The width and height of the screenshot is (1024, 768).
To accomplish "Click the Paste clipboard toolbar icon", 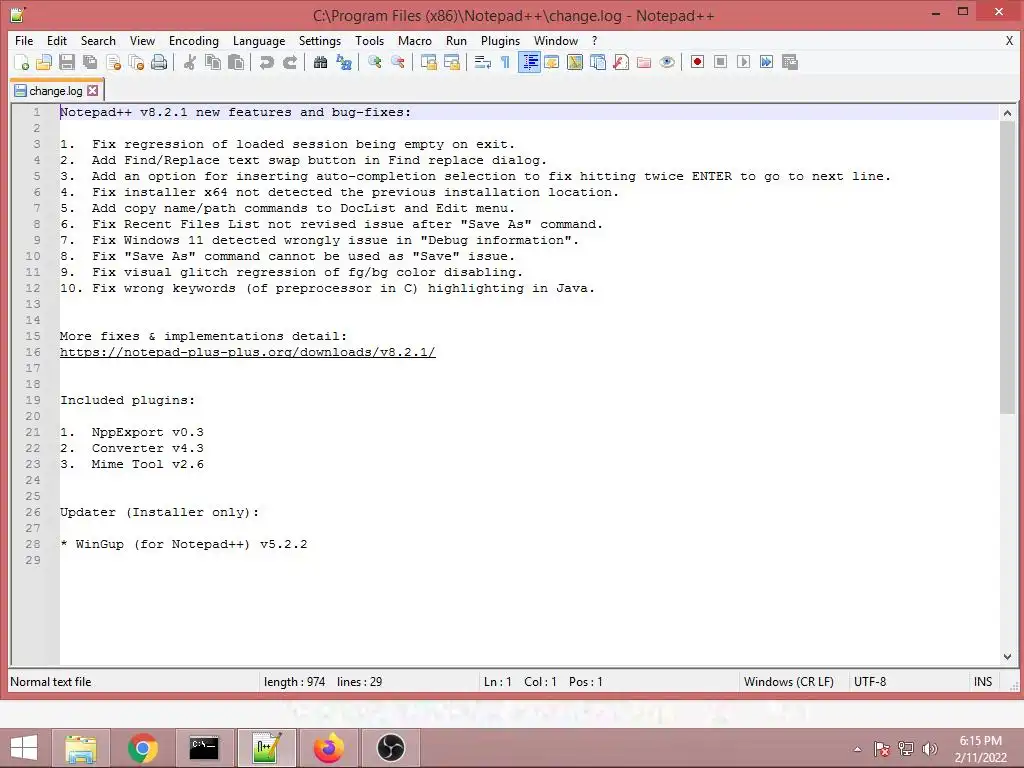I will pos(236,63).
